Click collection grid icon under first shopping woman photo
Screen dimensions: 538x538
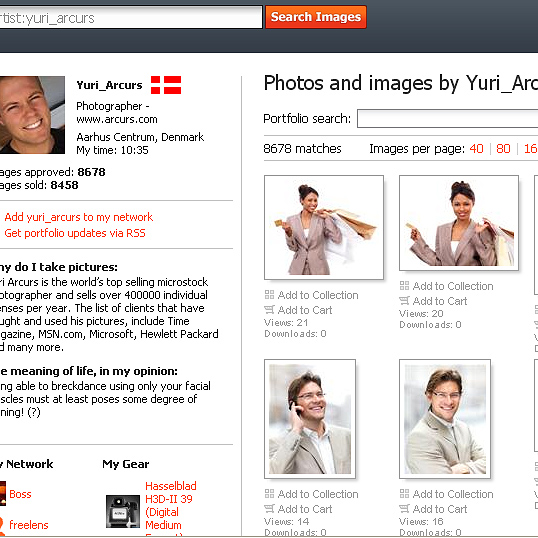point(269,295)
